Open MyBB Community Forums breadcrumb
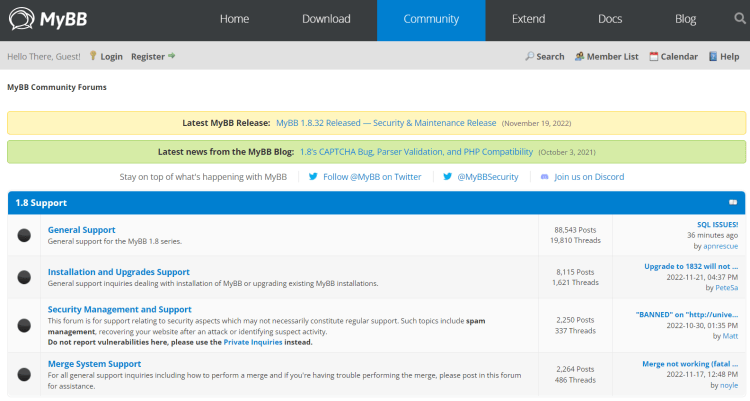This screenshot has height=401, width=750. pyautogui.click(x=57, y=87)
